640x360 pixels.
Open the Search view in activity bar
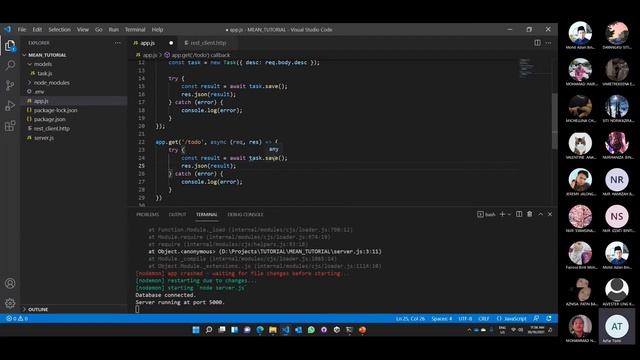point(10,65)
